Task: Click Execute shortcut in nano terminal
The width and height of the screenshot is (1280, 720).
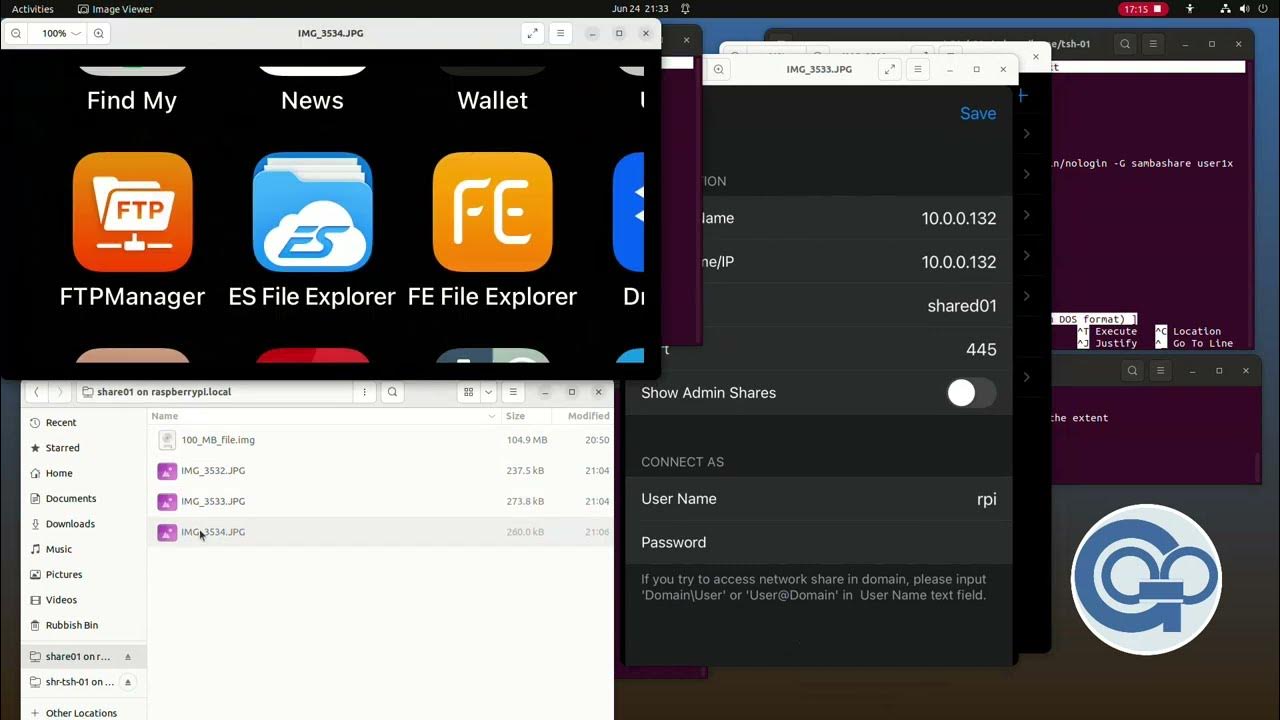Action: (x=1115, y=331)
